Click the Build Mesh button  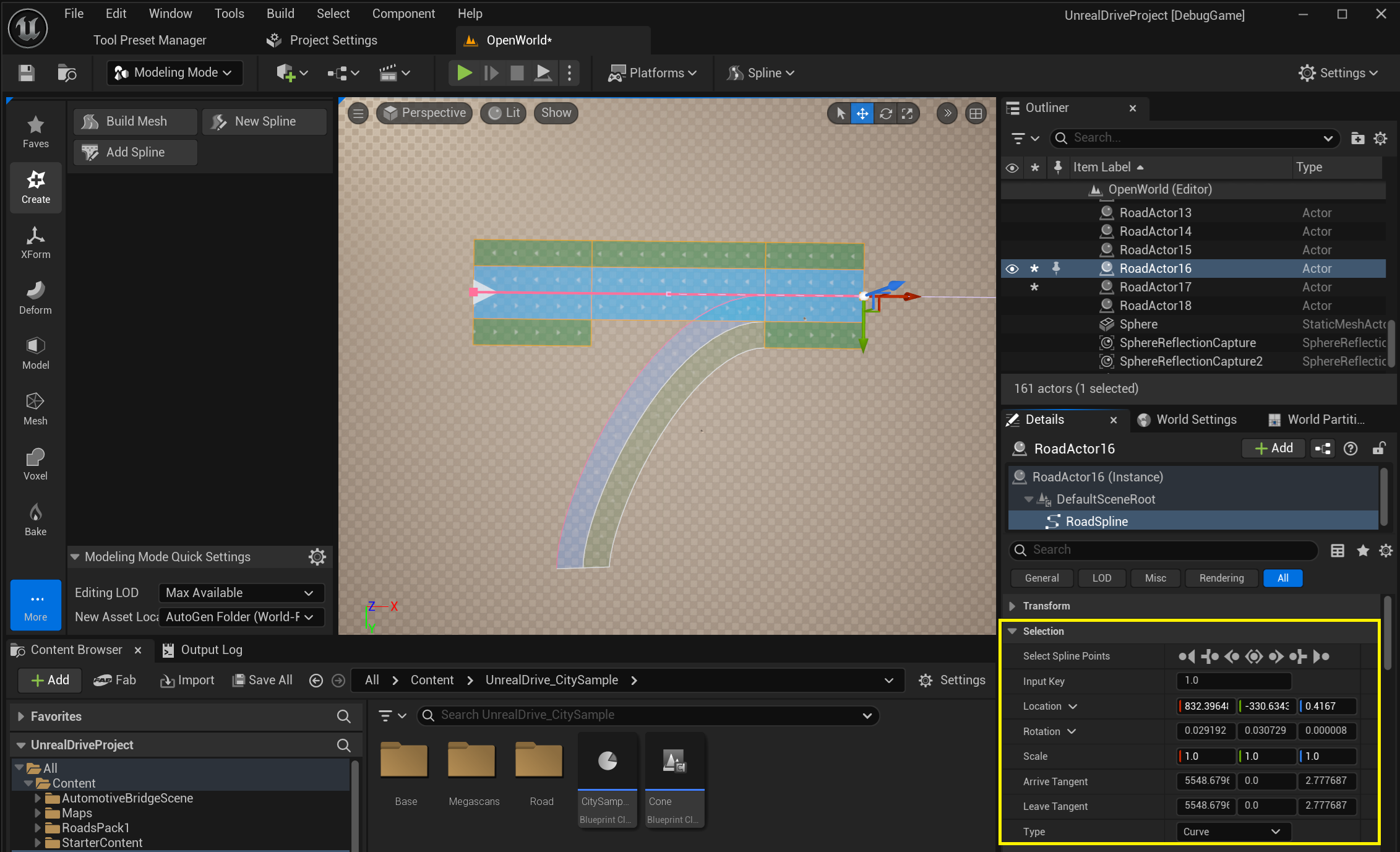(135, 121)
